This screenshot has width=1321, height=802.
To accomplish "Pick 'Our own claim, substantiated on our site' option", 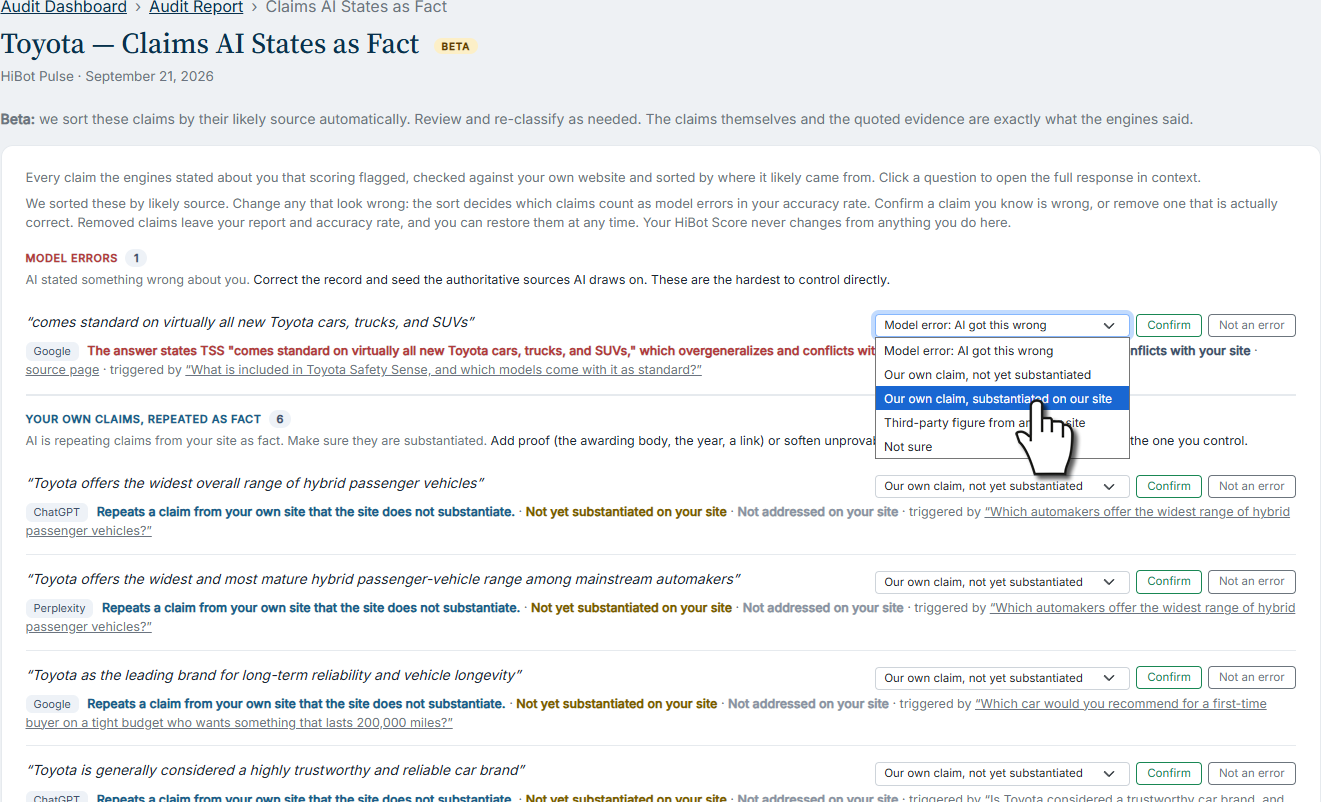I will (1002, 399).
